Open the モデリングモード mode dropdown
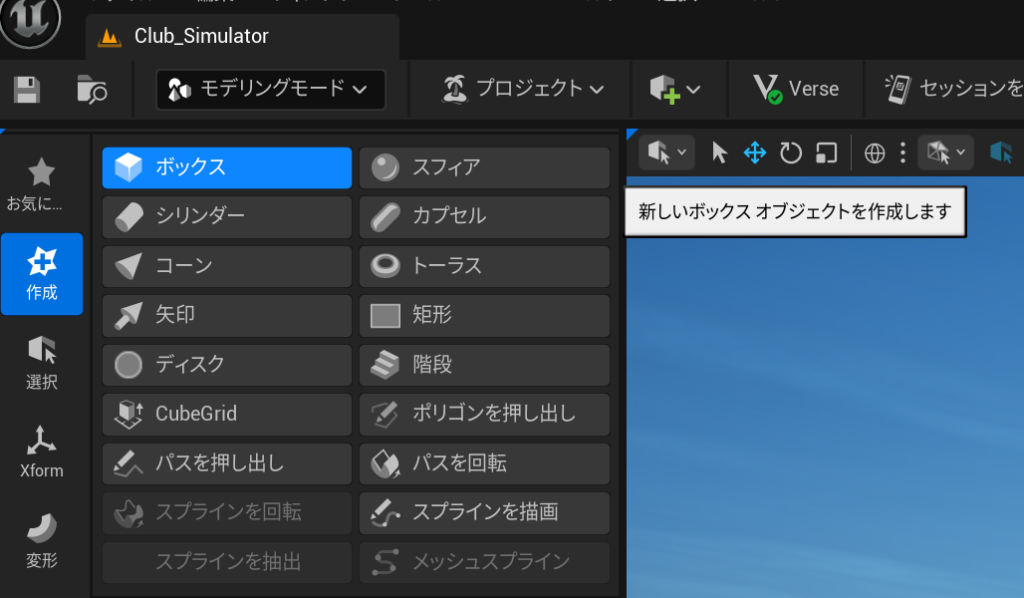This screenshot has height=598, width=1024. click(x=270, y=89)
